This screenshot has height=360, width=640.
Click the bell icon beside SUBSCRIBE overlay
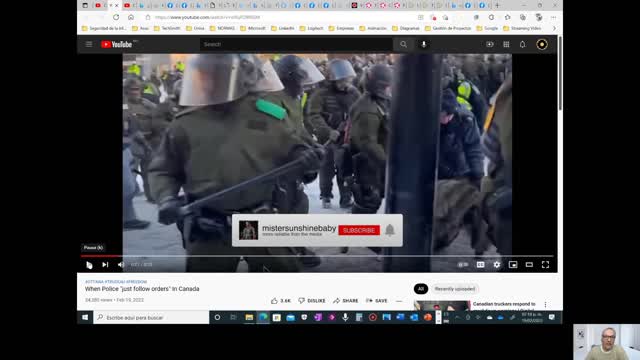point(390,230)
